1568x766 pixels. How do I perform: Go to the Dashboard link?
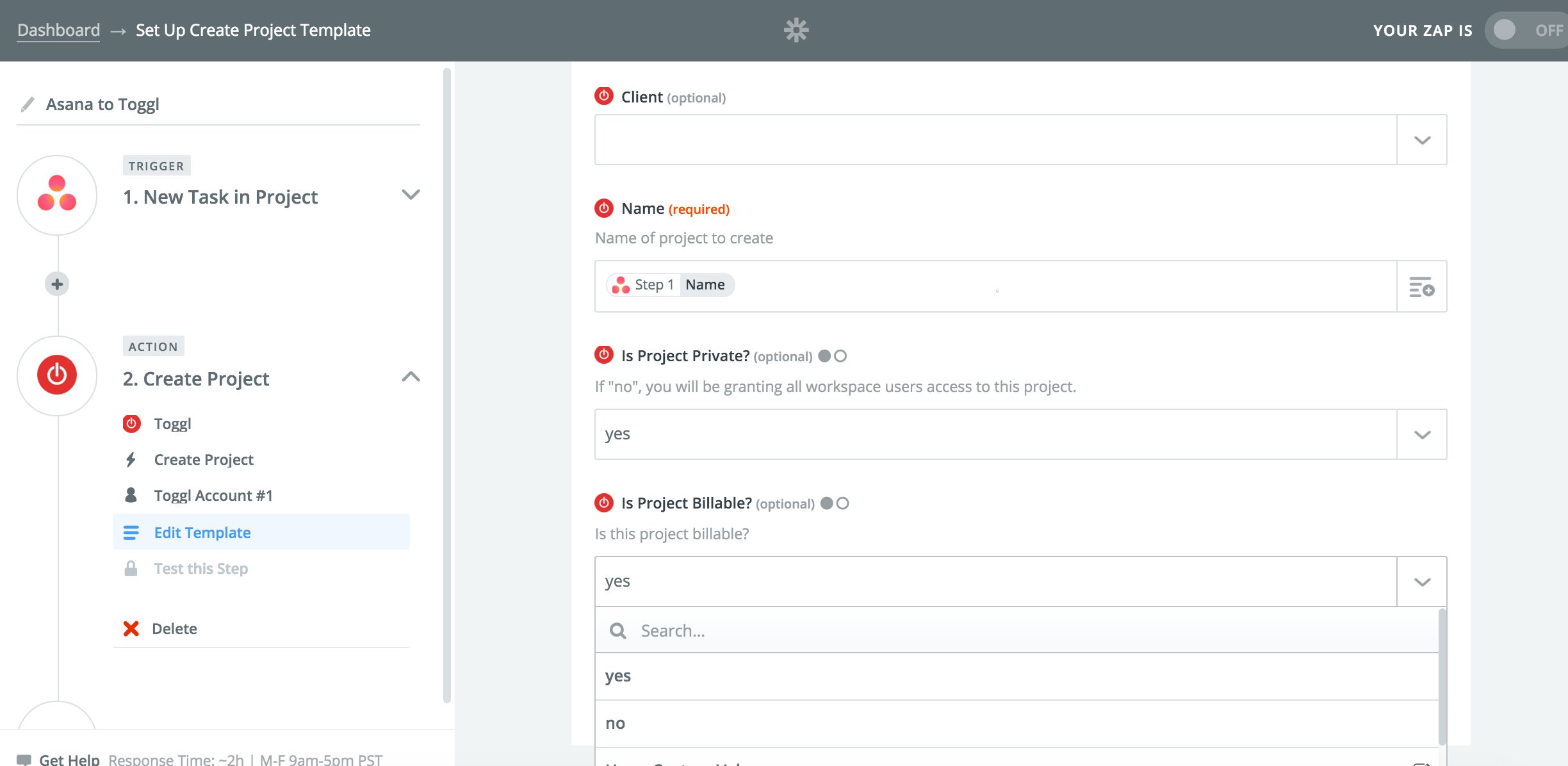(x=58, y=30)
